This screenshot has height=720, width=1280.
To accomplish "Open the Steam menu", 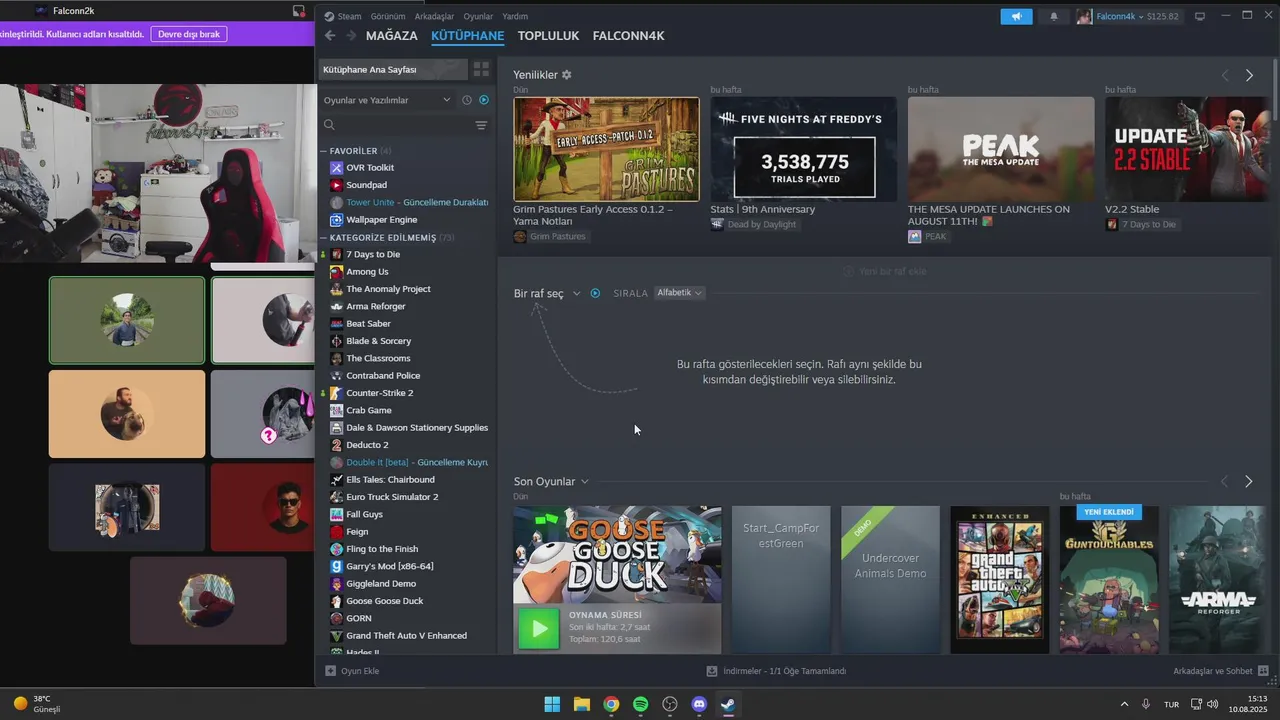I will [x=343, y=16].
